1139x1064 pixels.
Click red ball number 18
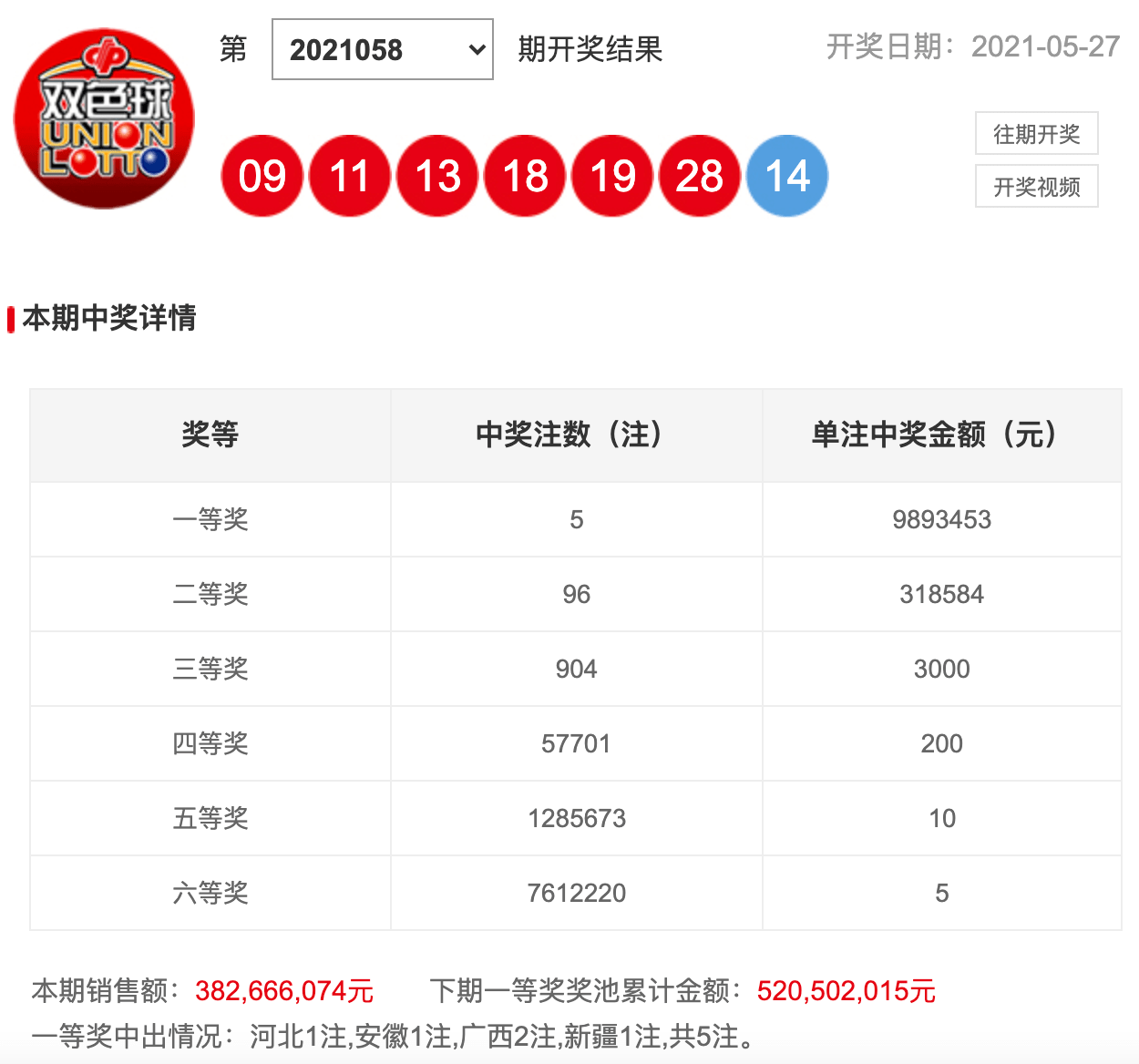pos(525,176)
